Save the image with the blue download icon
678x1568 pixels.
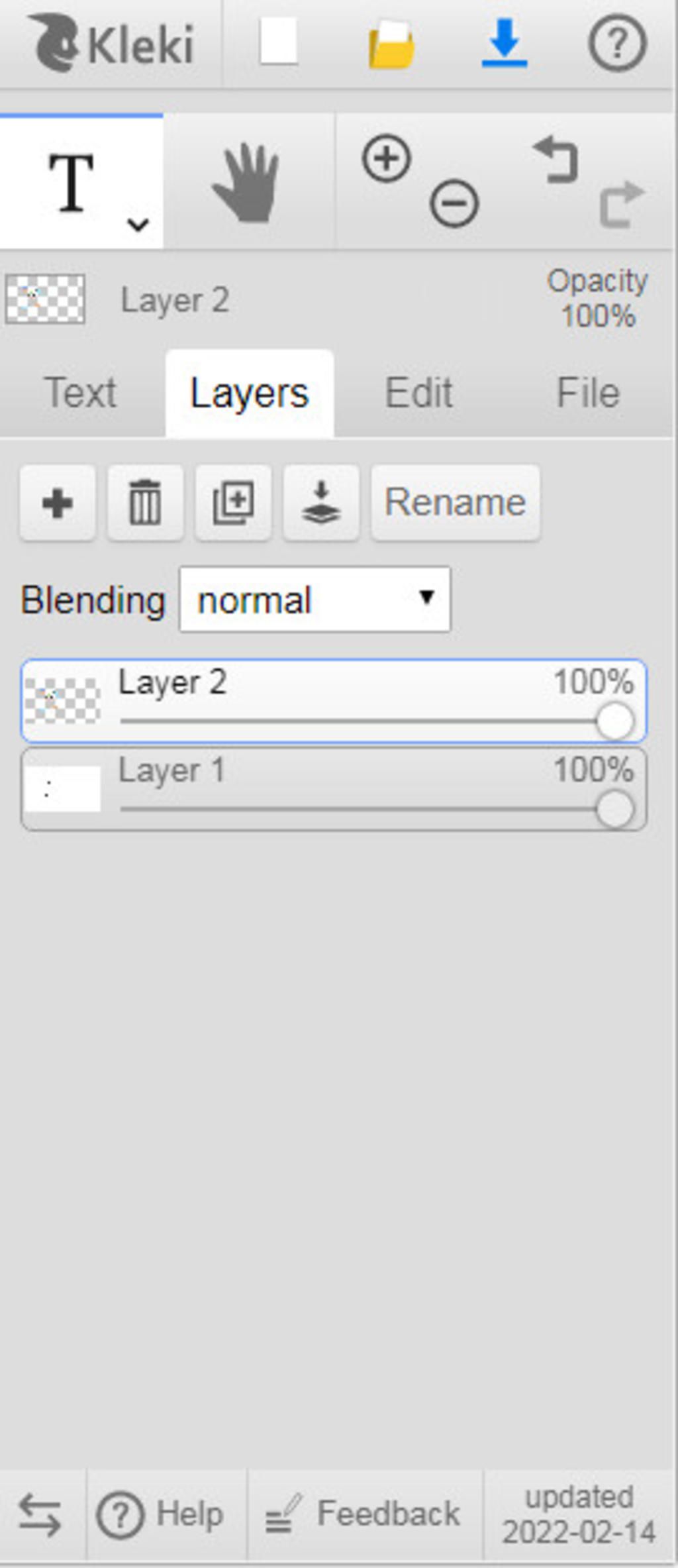[505, 43]
